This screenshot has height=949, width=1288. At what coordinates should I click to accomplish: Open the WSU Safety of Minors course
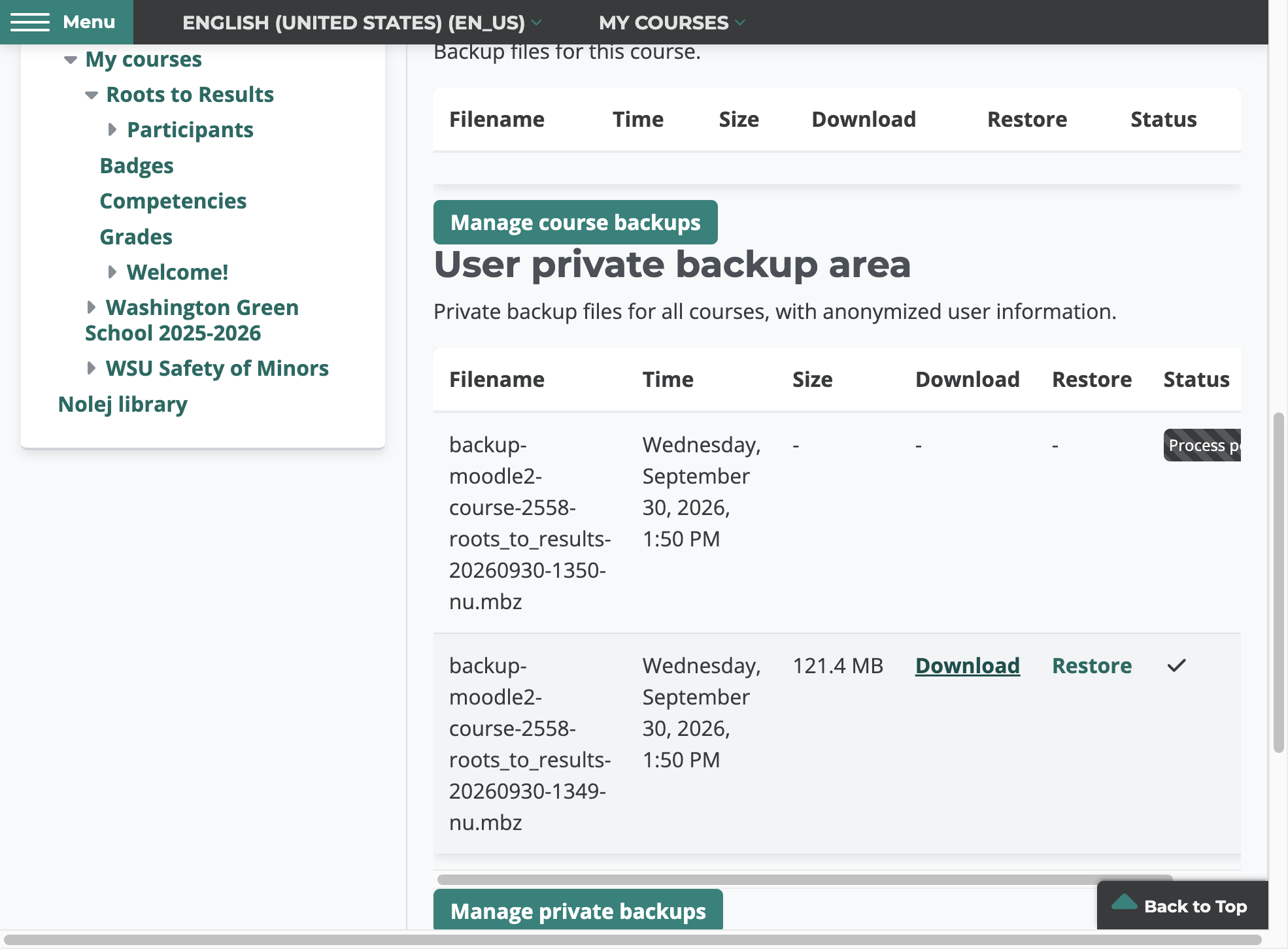(217, 368)
